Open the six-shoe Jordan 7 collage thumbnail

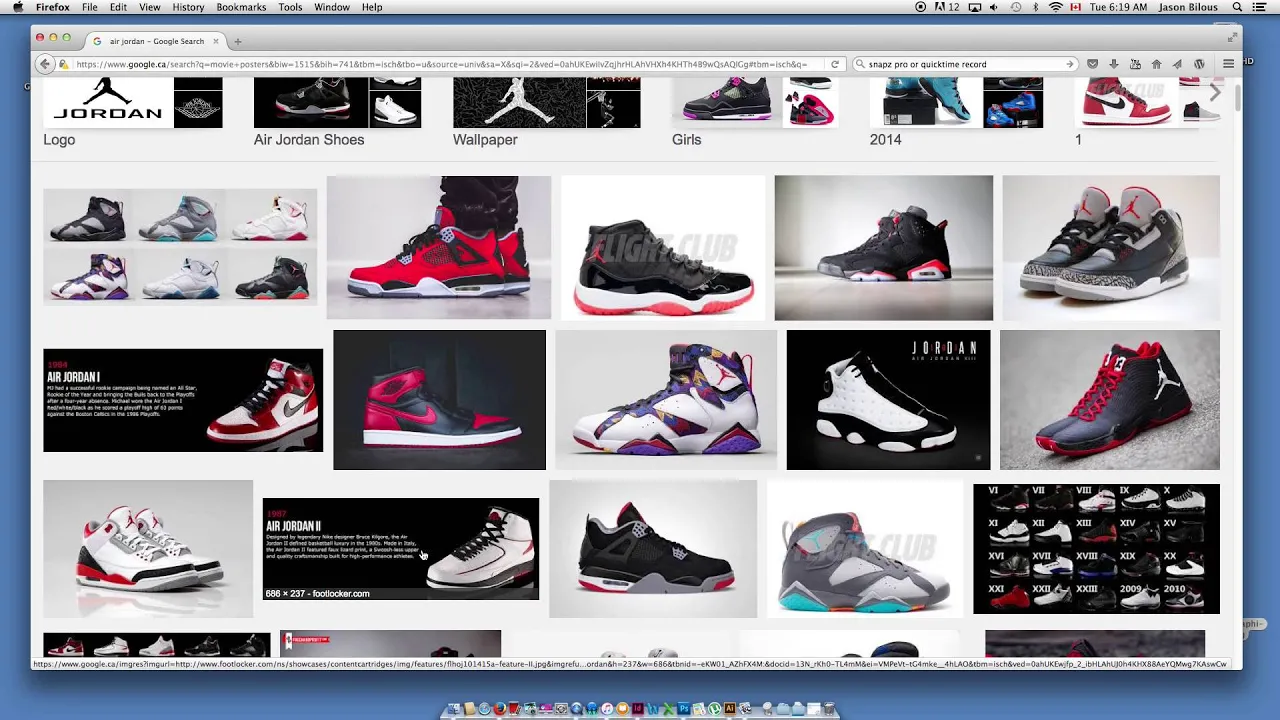(180, 247)
